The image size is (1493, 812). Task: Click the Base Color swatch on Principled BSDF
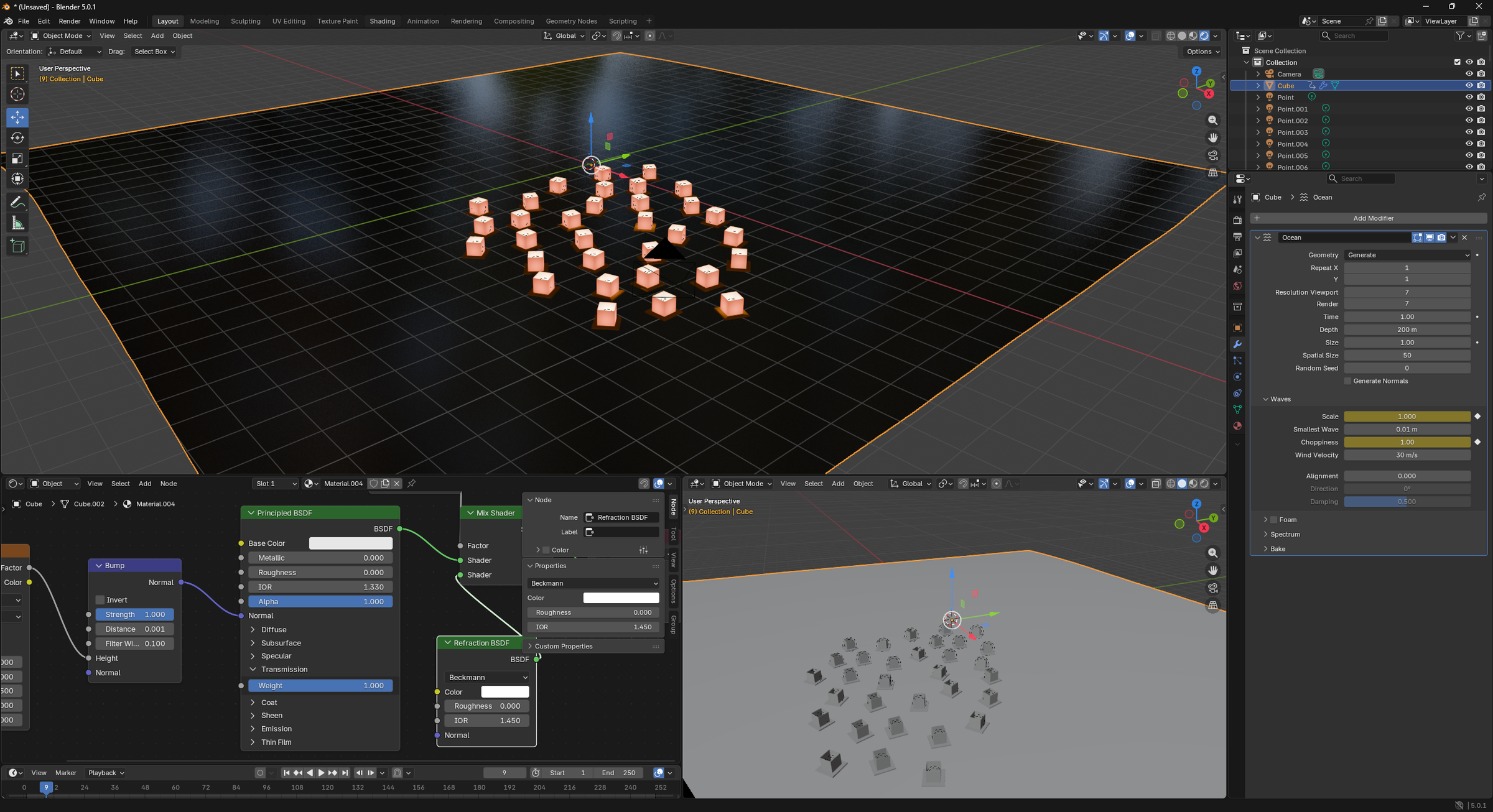[351, 543]
